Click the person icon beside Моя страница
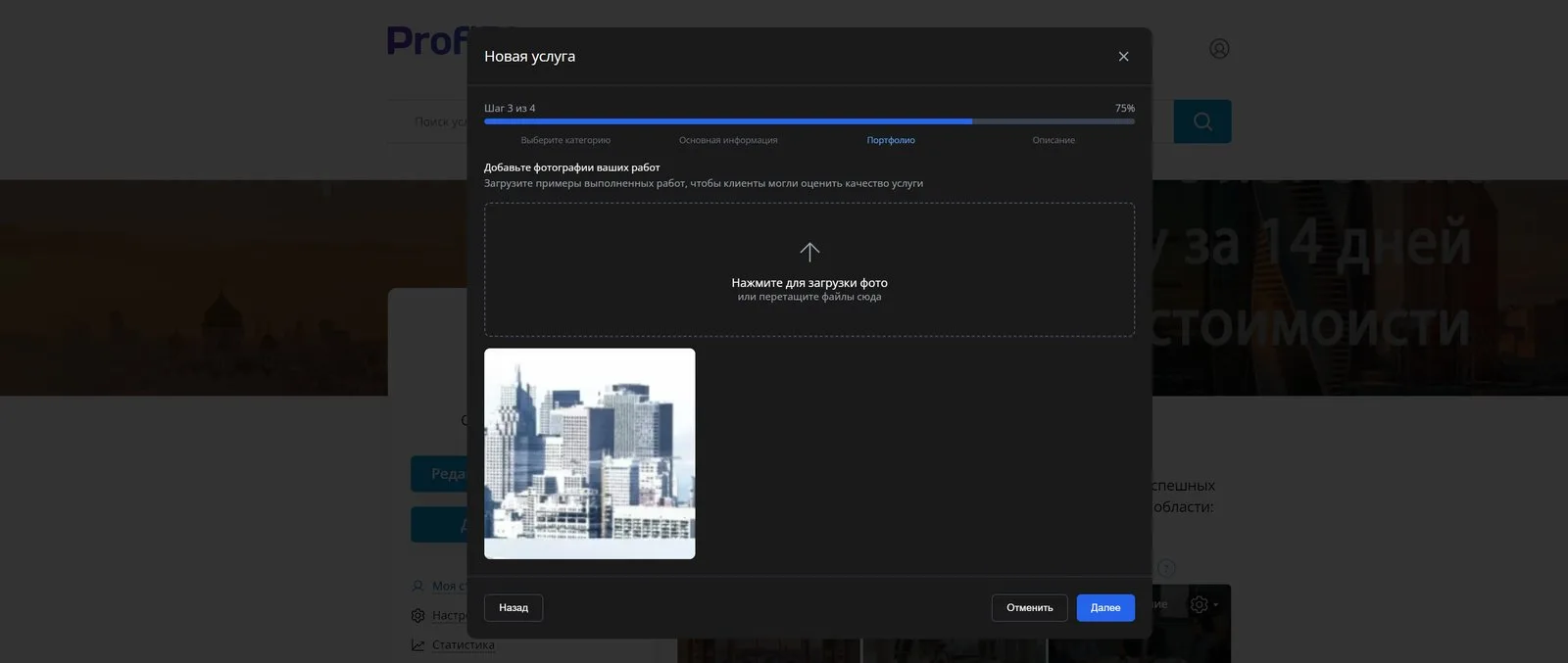Viewport: 1568px width, 663px height. coord(418,586)
